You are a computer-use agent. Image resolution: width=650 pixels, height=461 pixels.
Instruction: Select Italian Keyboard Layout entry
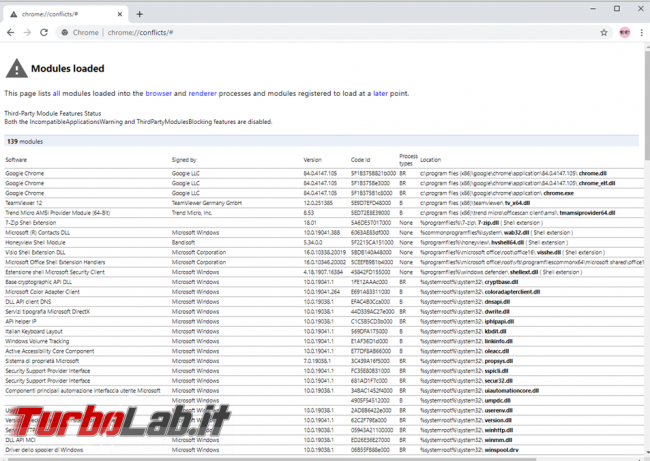[34, 331]
